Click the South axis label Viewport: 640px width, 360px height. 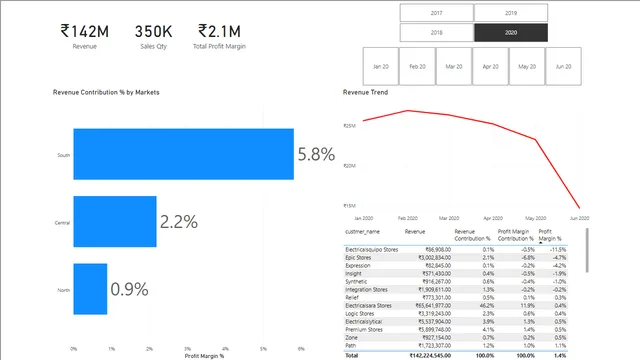64,155
